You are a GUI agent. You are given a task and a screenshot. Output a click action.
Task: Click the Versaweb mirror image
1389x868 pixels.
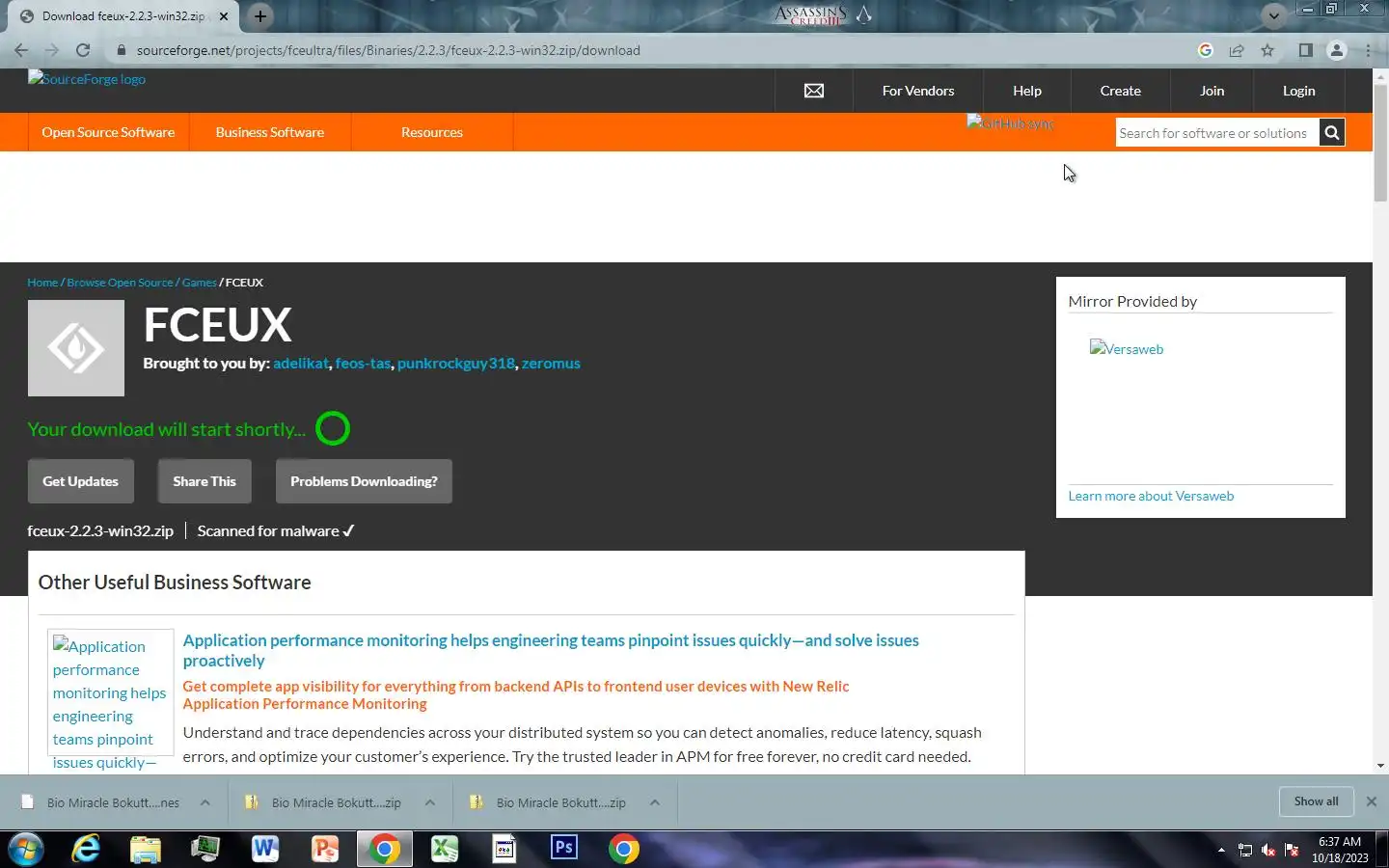1127,349
